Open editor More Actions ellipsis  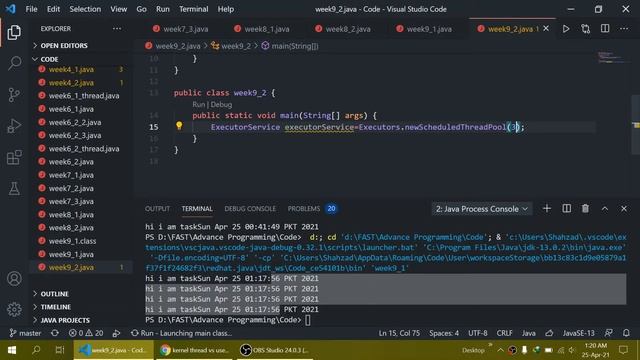(x=624, y=29)
